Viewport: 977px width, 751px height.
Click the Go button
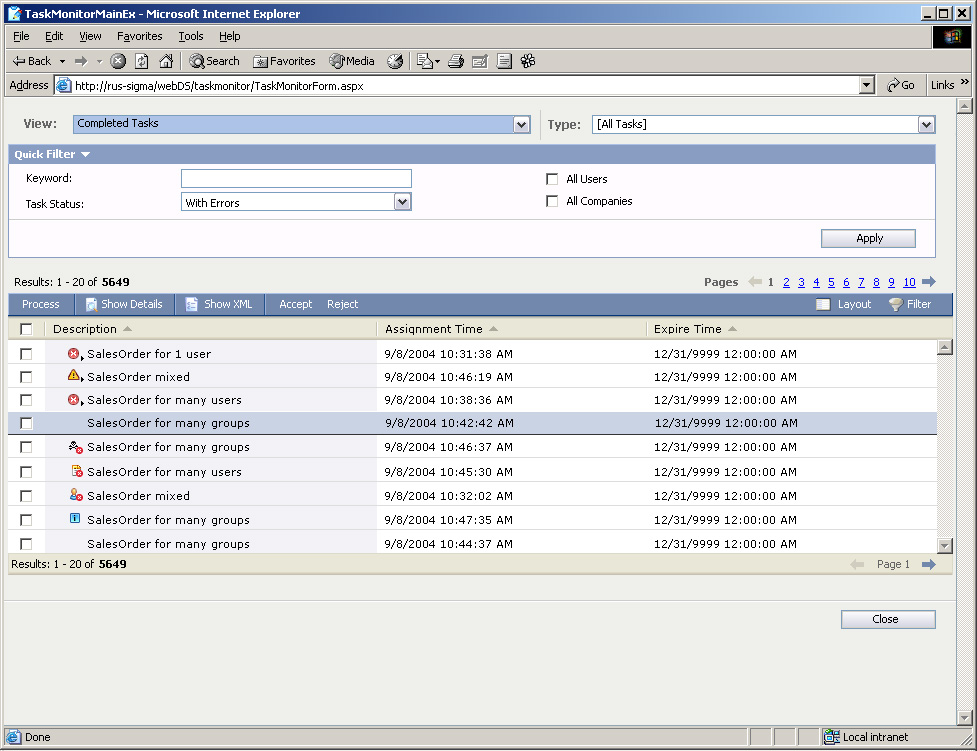[901, 85]
